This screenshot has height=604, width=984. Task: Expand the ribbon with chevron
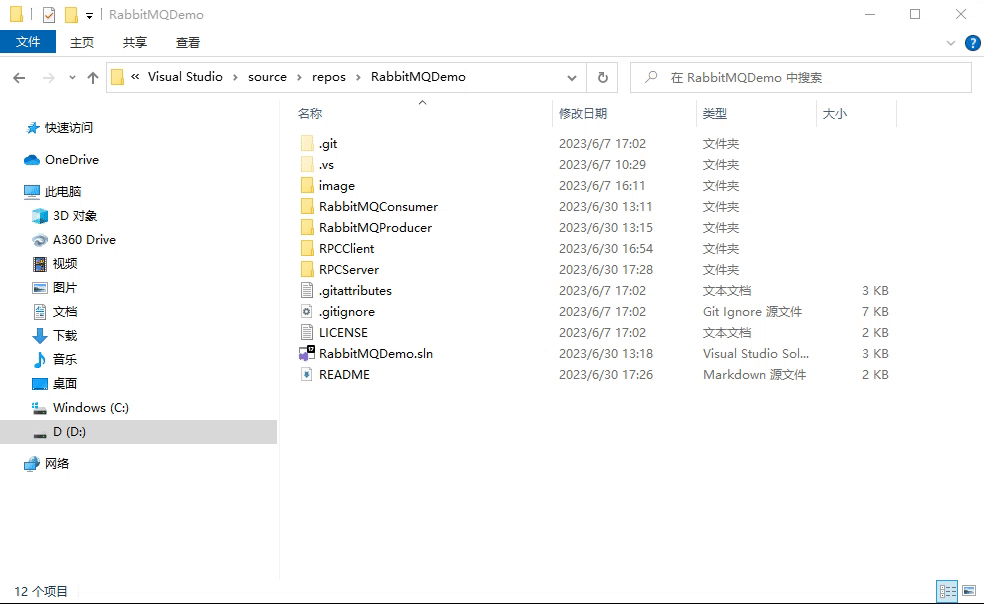coord(951,43)
